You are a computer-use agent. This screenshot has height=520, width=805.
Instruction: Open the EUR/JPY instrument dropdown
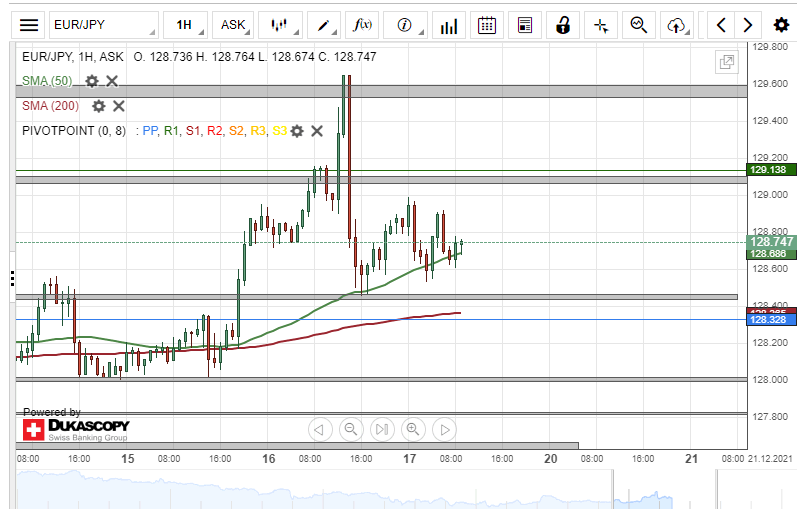tap(103, 25)
